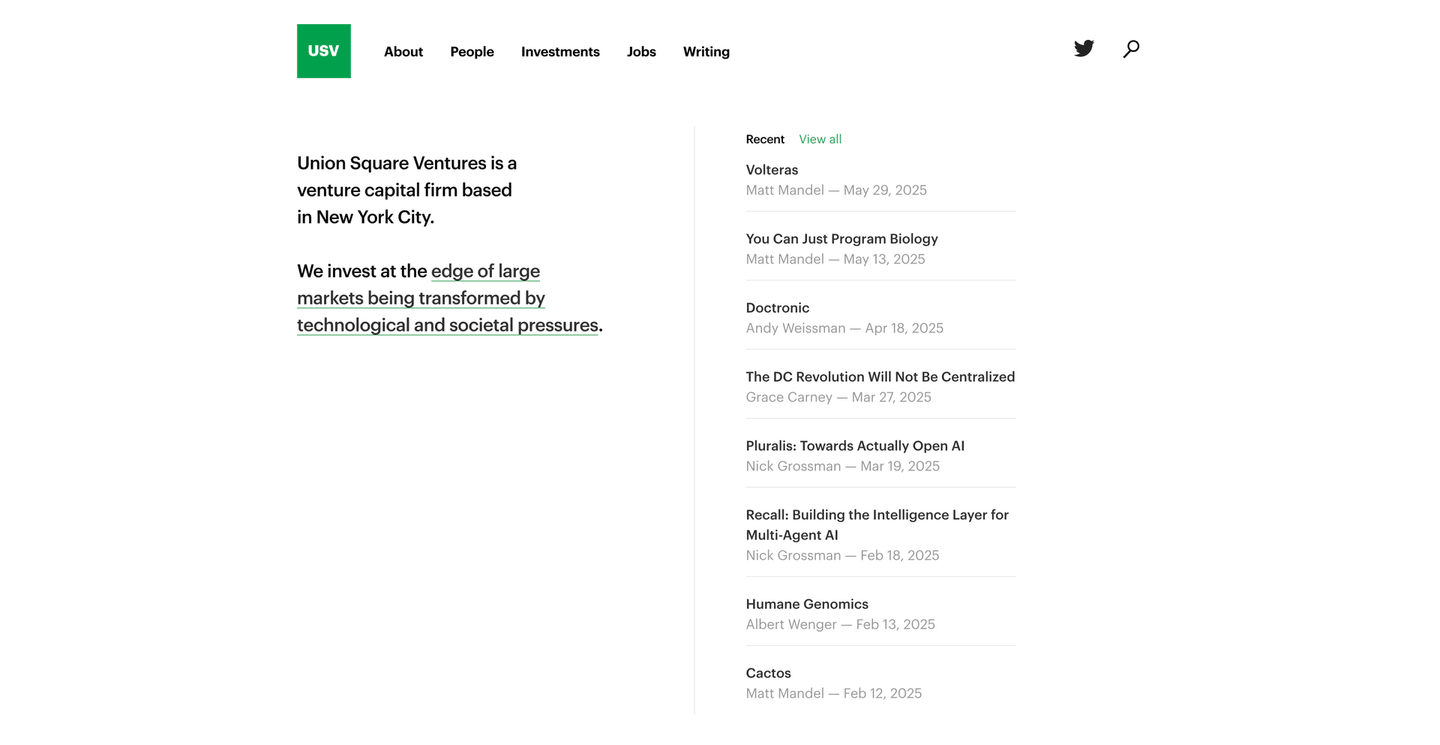Open the Investments page
Viewport: 1440px width, 745px height.
point(560,51)
